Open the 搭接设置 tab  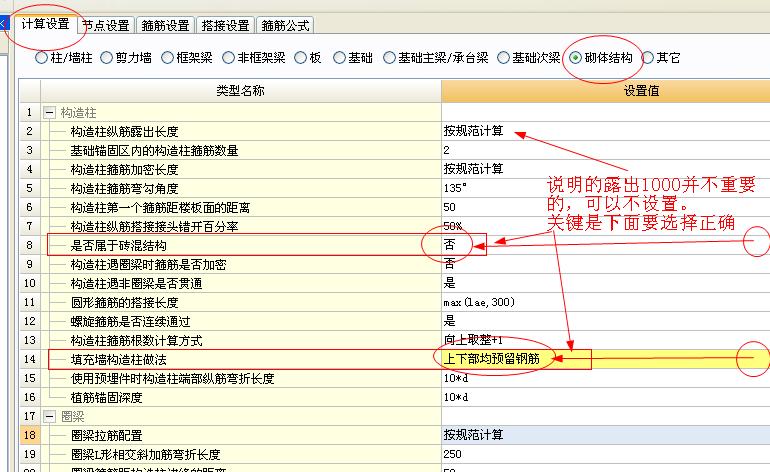click(225, 25)
